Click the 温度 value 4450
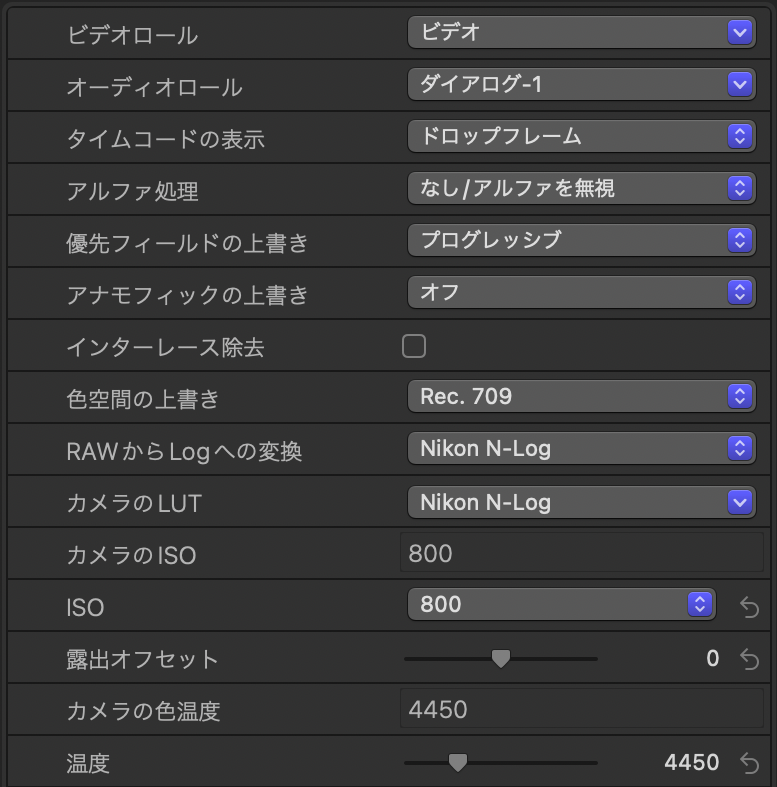The image size is (777, 787). pyautogui.click(x=691, y=763)
